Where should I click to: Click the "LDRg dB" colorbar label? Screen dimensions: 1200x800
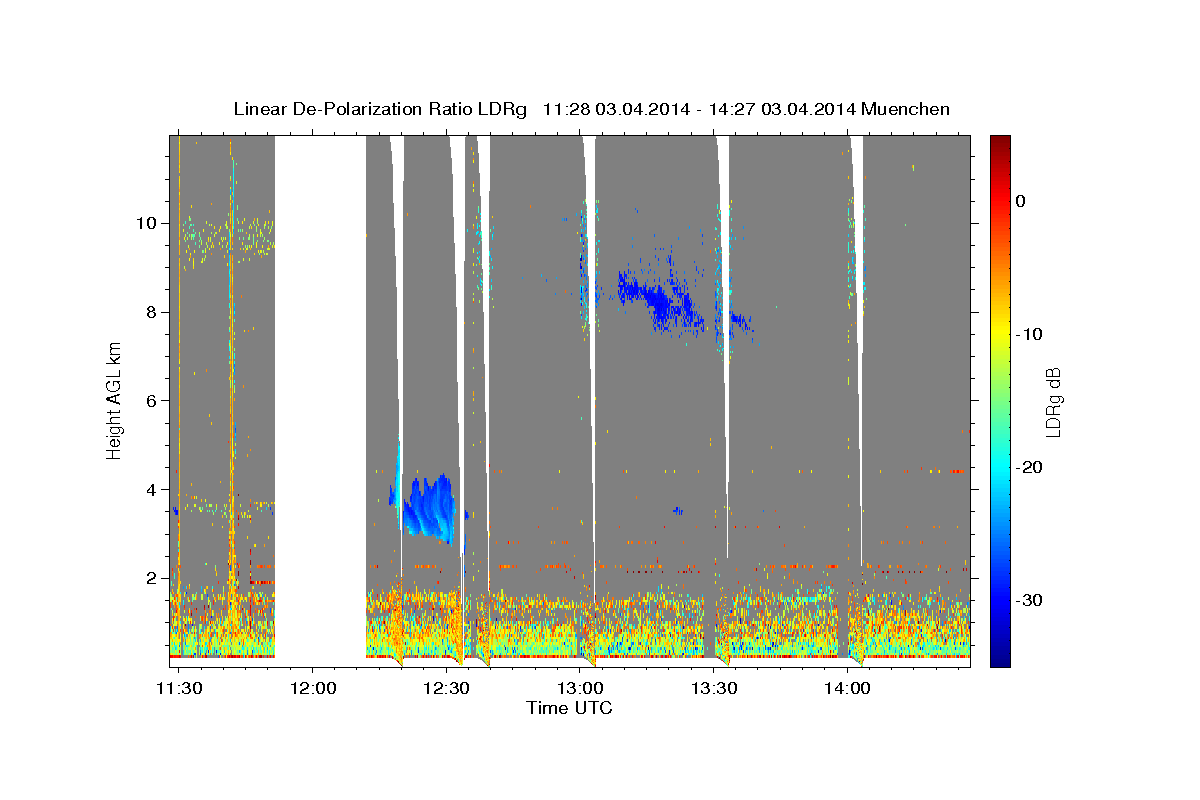(x=1052, y=401)
